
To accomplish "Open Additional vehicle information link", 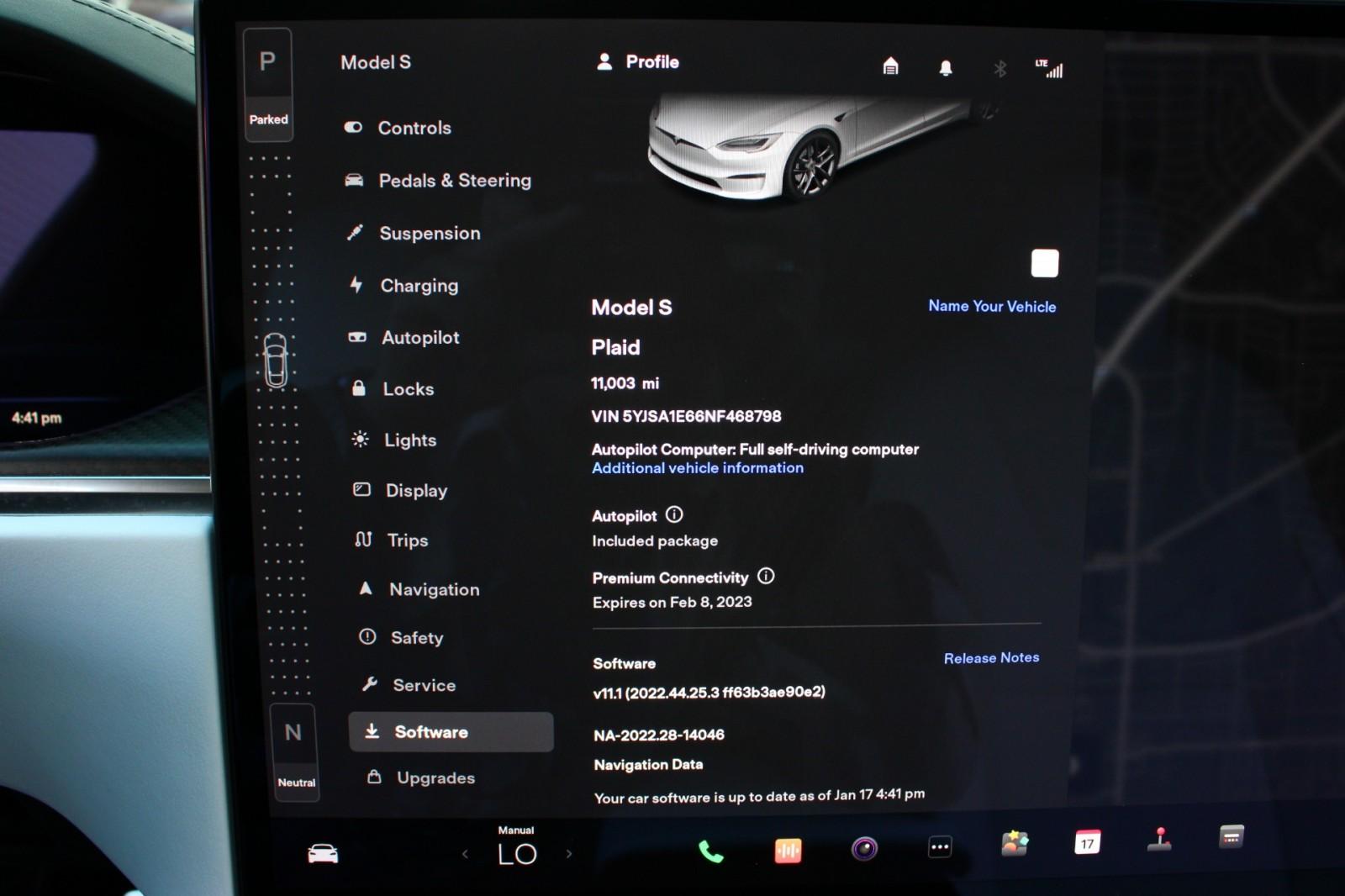I will click(698, 468).
